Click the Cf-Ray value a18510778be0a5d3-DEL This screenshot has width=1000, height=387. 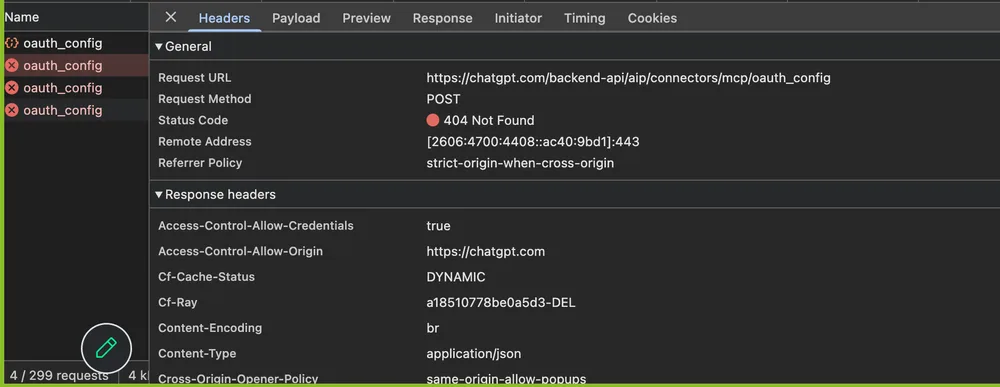pos(501,303)
